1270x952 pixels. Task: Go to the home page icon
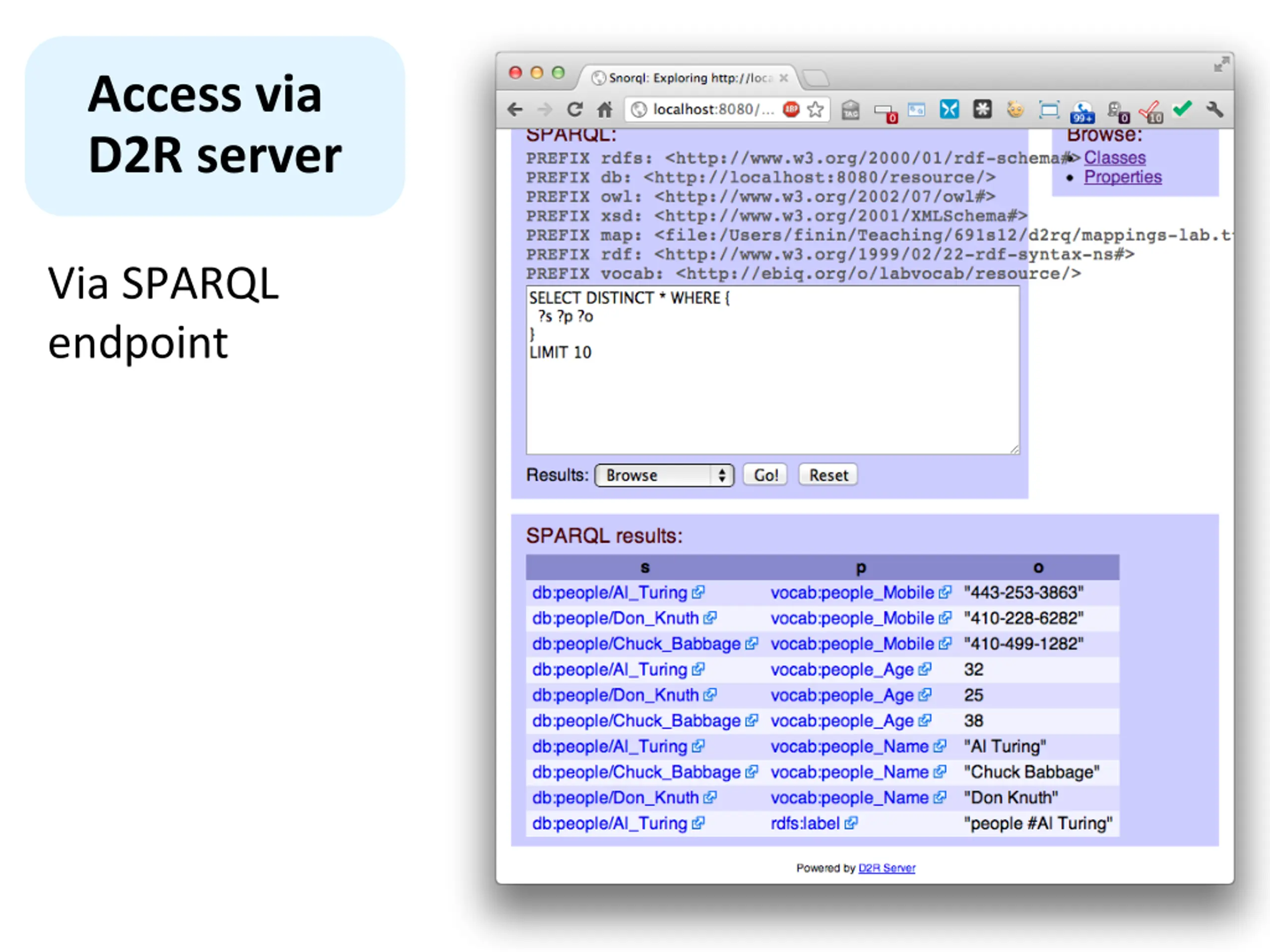pyautogui.click(x=605, y=109)
